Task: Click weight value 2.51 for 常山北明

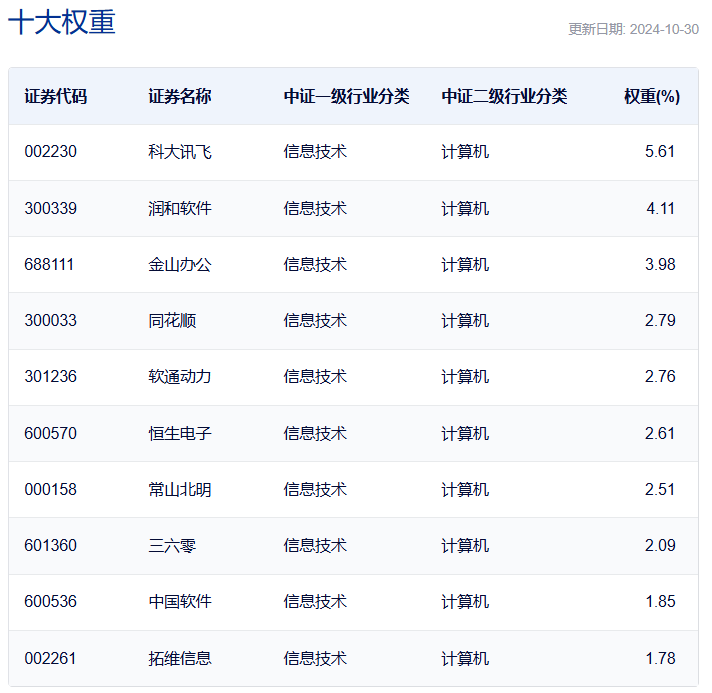Action: tap(660, 489)
